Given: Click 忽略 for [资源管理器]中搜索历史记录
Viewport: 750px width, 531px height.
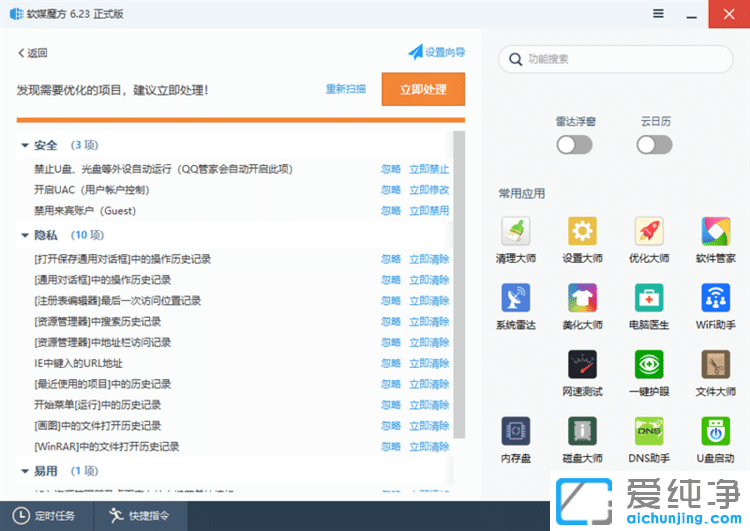Looking at the screenshot, I should (391, 321).
